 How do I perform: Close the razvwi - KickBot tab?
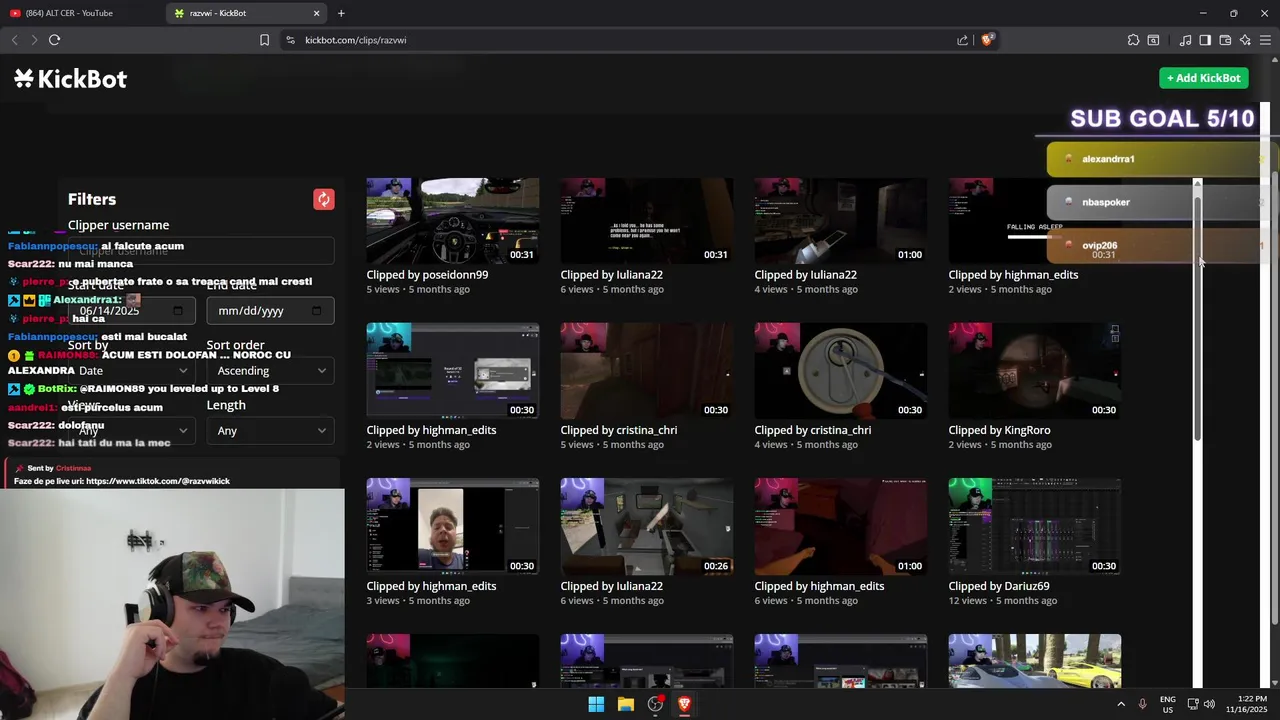coord(317,13)
